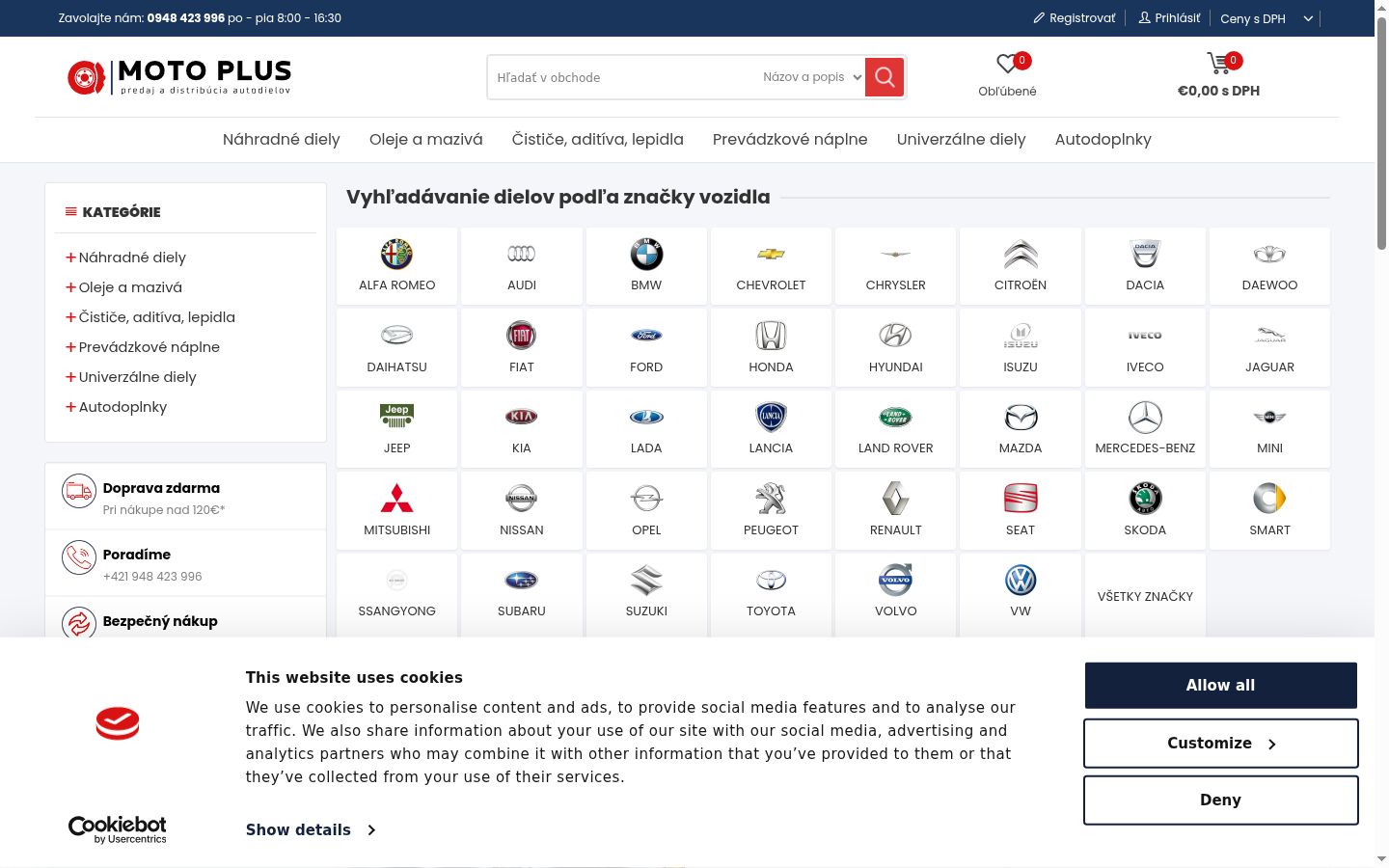Select the Smart brand tile
This screenshot has width=1389, height=868.
1269,511
